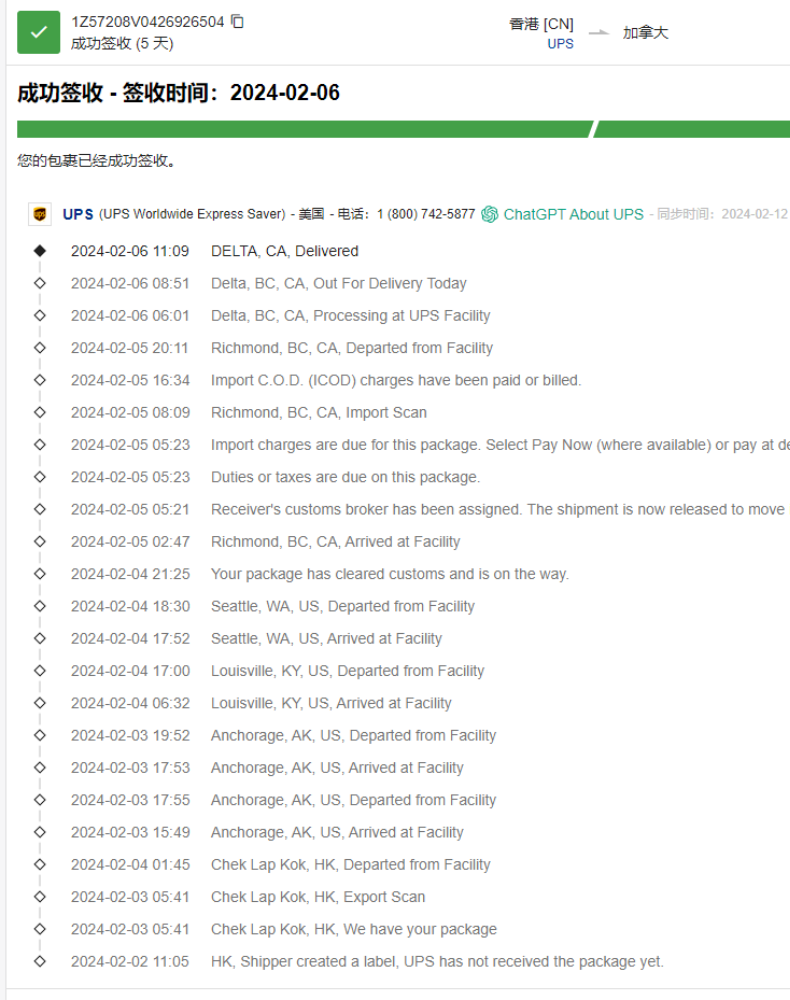Click 'Seattle, WA, US, Departed from Facility' row

342,607
